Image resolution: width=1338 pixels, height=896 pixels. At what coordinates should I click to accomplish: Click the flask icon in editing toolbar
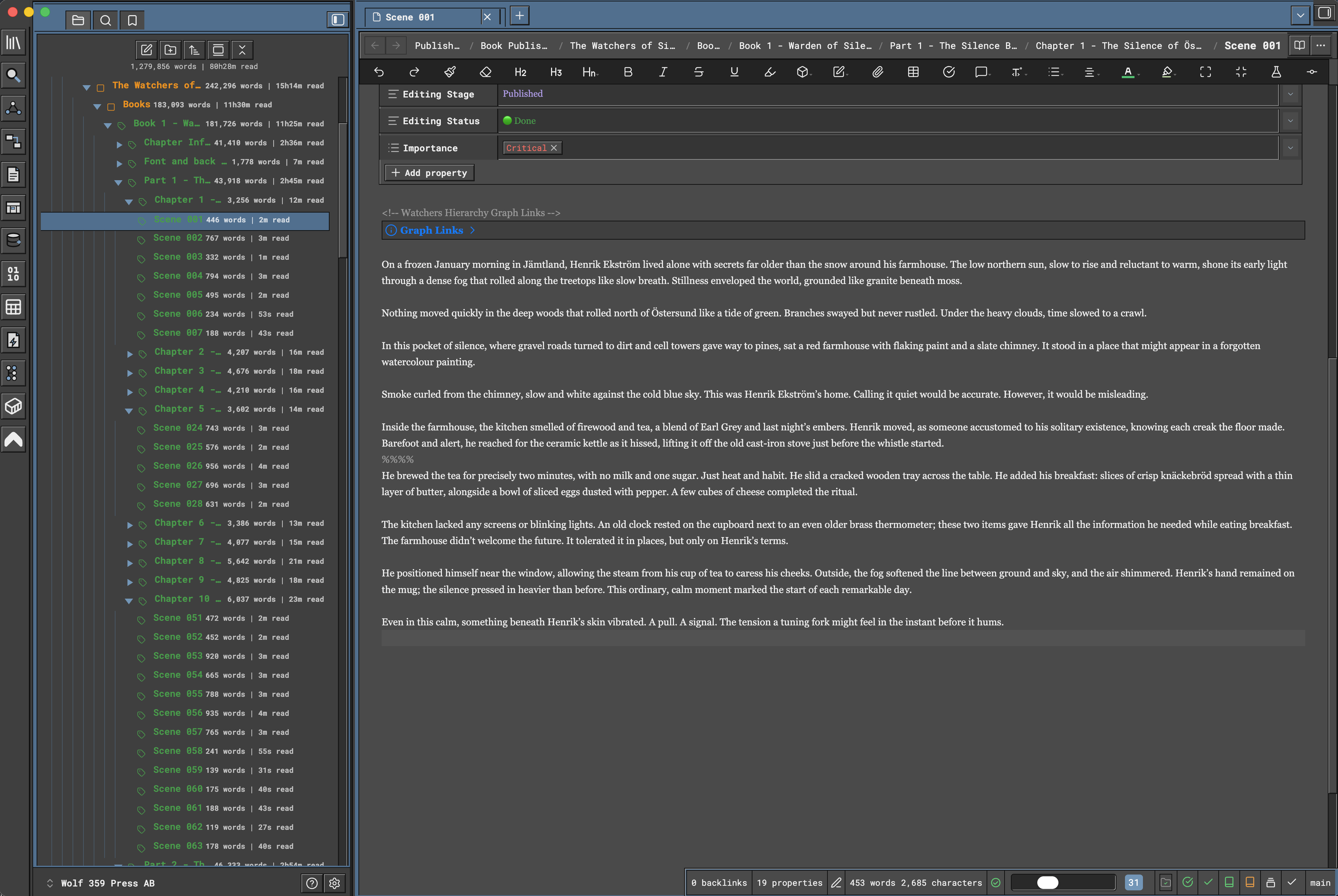click(x=1276, y=72)
